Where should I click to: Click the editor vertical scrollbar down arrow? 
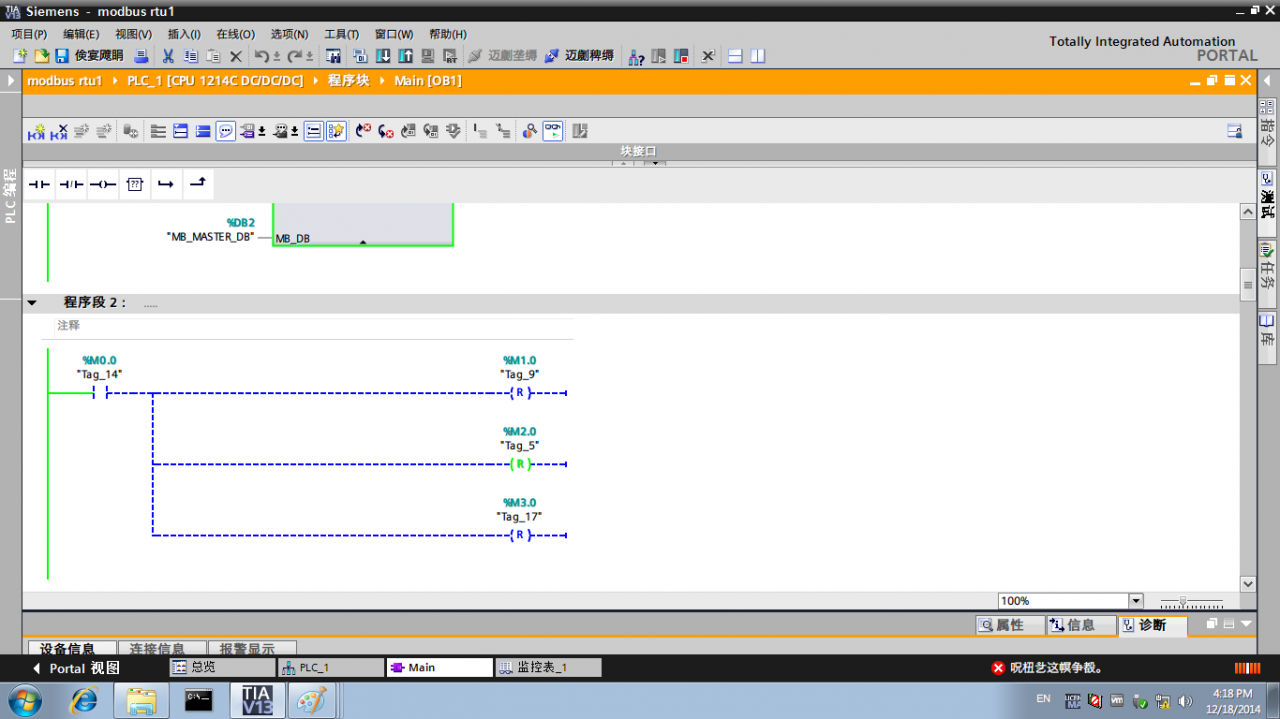pos(1248,583)
